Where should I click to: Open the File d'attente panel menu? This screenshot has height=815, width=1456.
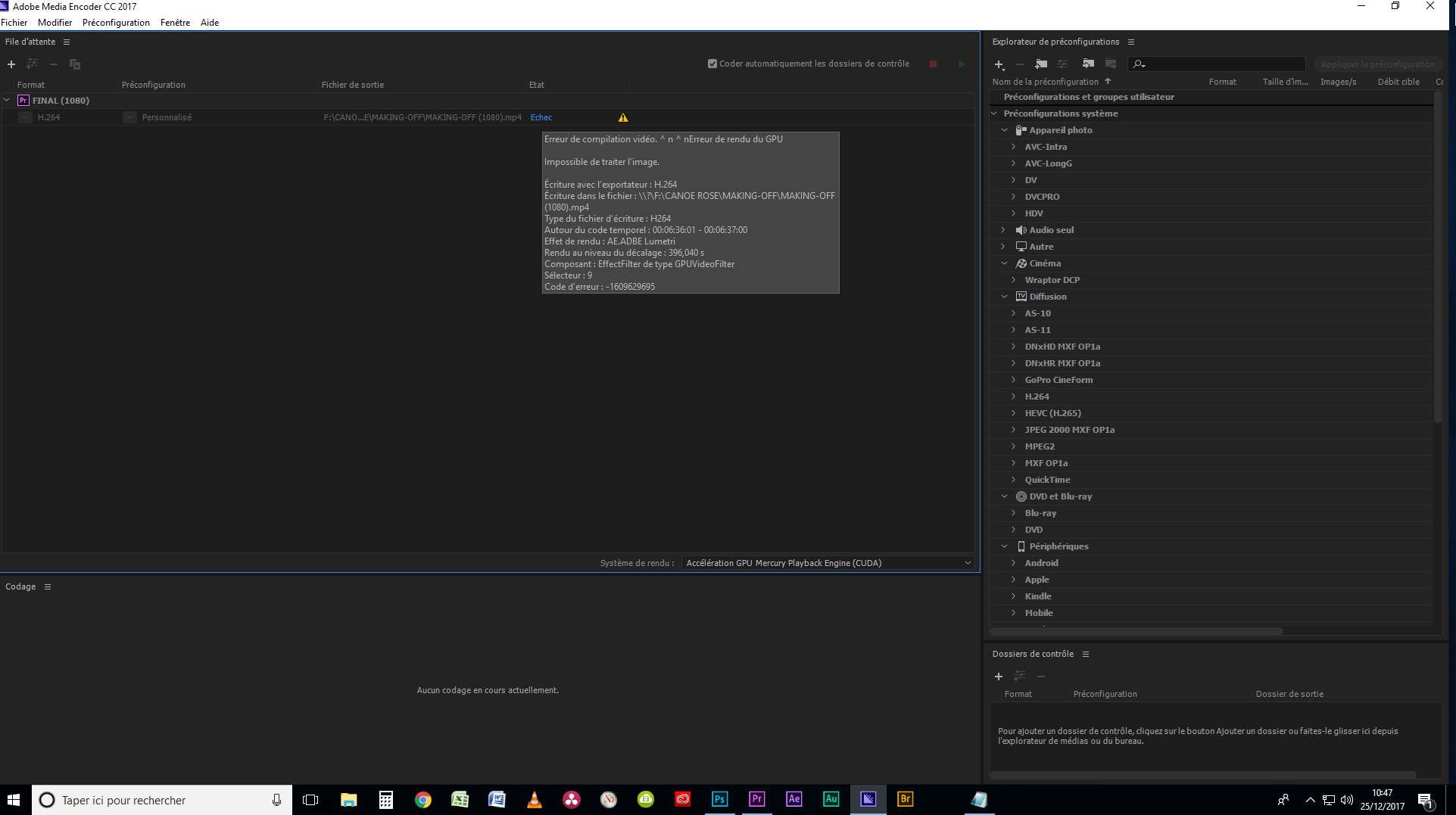coord(67,42)
